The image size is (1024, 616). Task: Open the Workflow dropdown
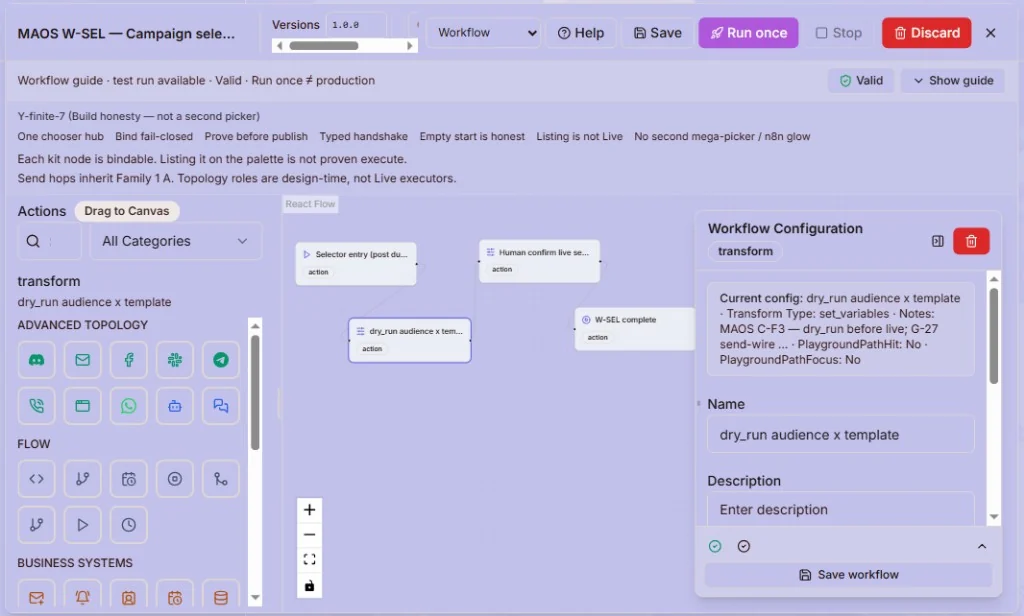coord(484,33)
